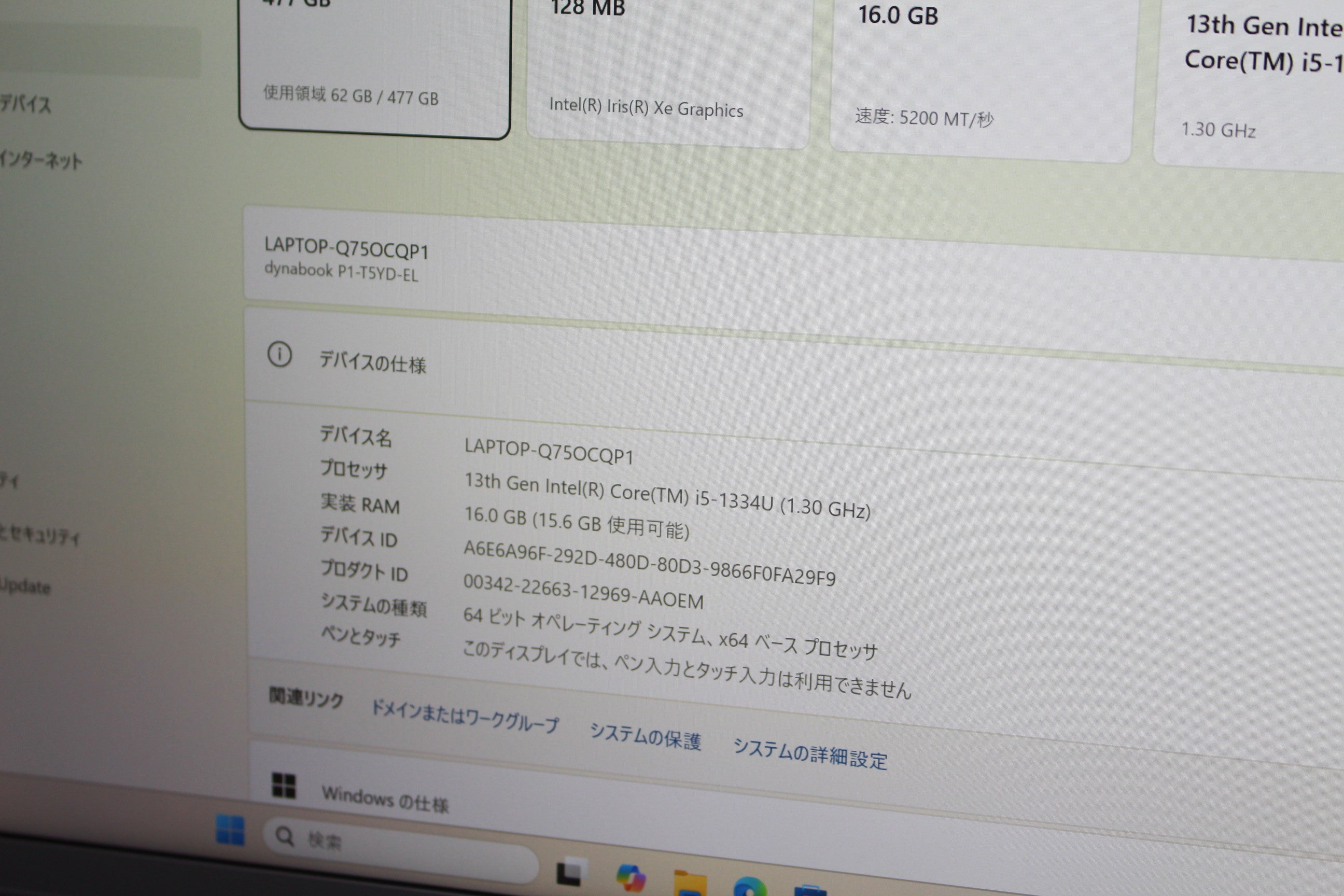Click the ペンとタッチ label
The image size is (1344, 896).
point(360,636)
